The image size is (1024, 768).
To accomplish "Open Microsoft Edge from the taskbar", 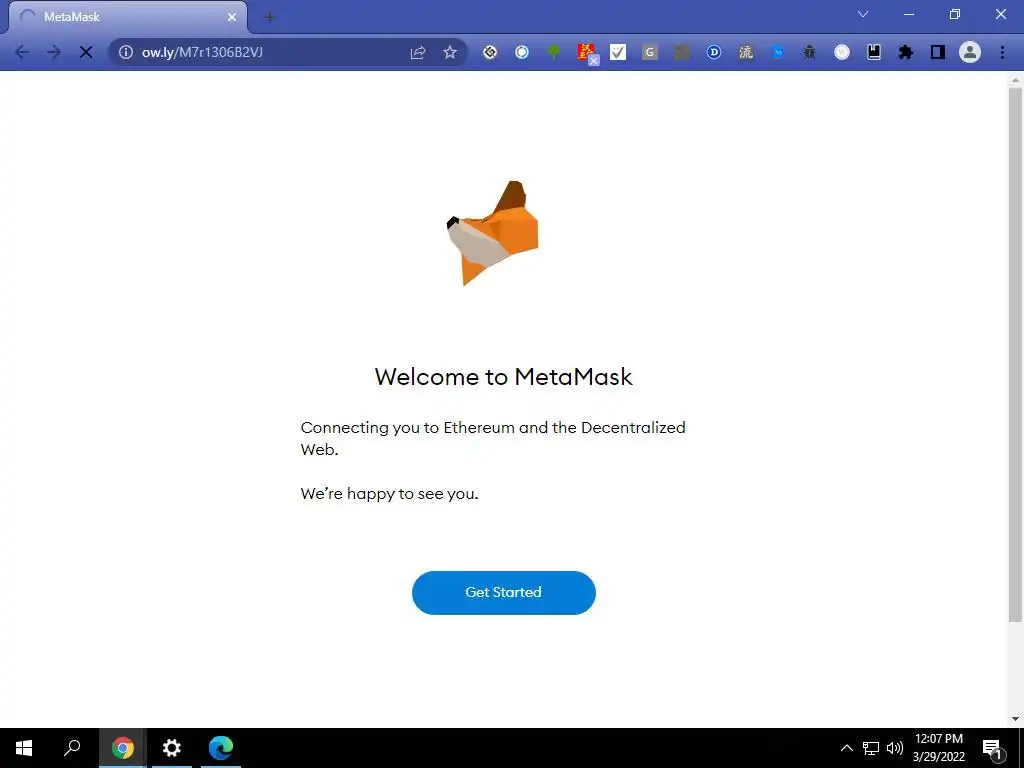I will [x=221, y=748].
